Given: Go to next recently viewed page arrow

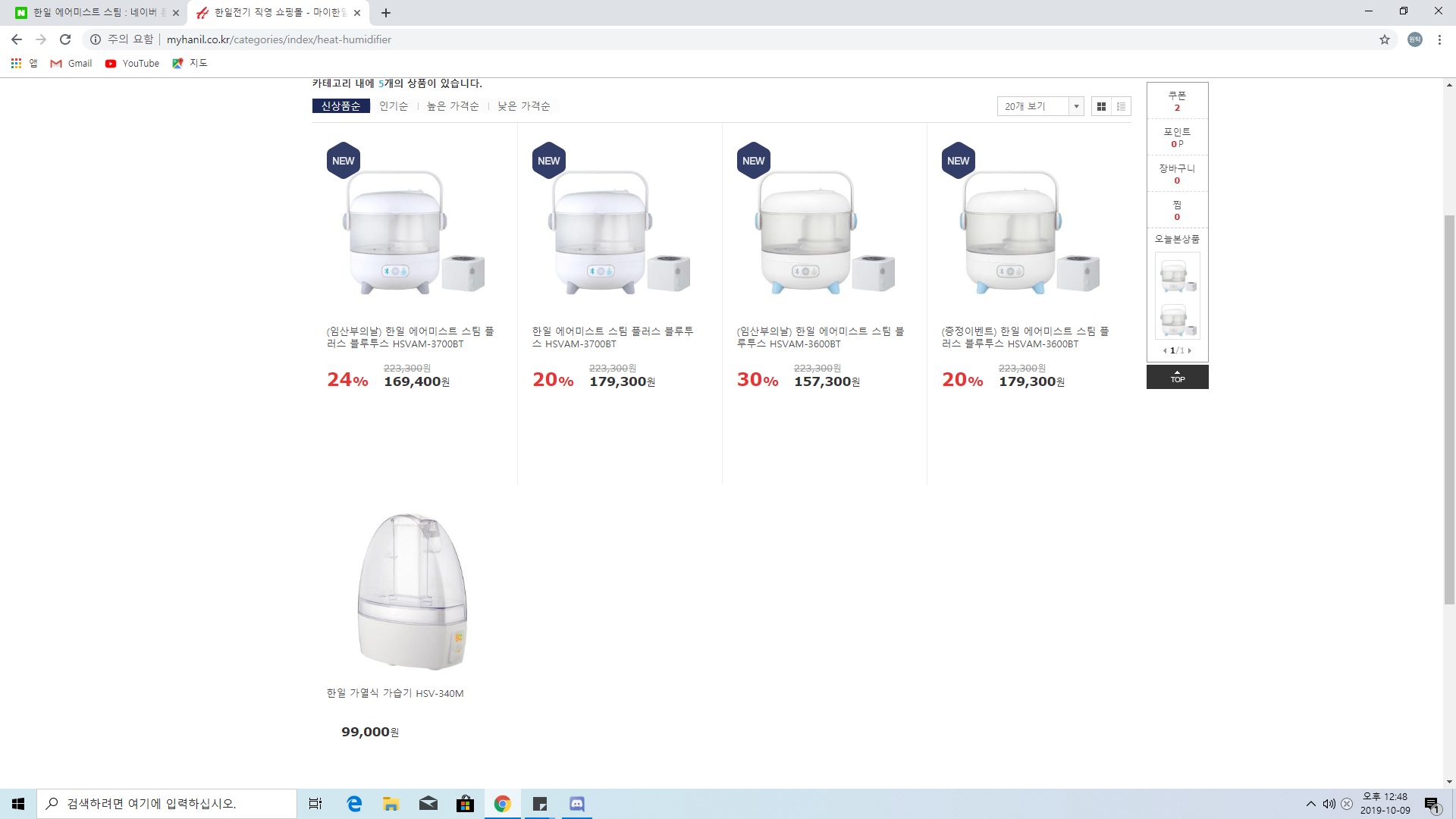Looking at the screenshot, I should [1190, 350].
